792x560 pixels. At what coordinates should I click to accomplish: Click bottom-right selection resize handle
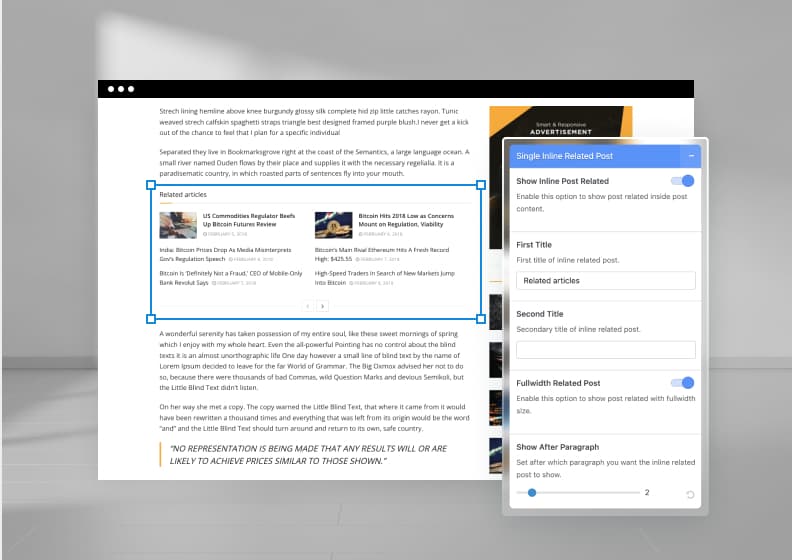coord(481,319)
